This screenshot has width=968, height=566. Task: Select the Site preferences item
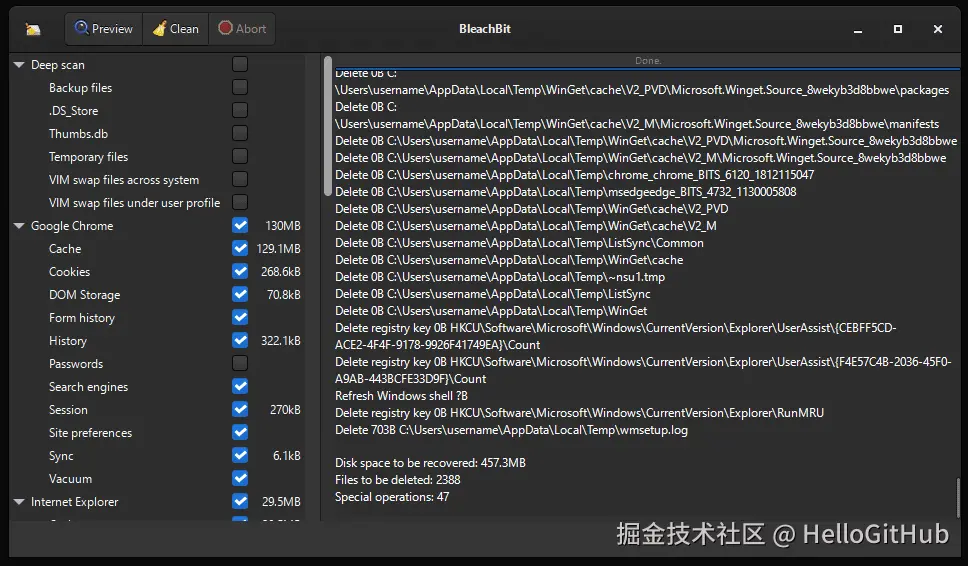(90, 433)
